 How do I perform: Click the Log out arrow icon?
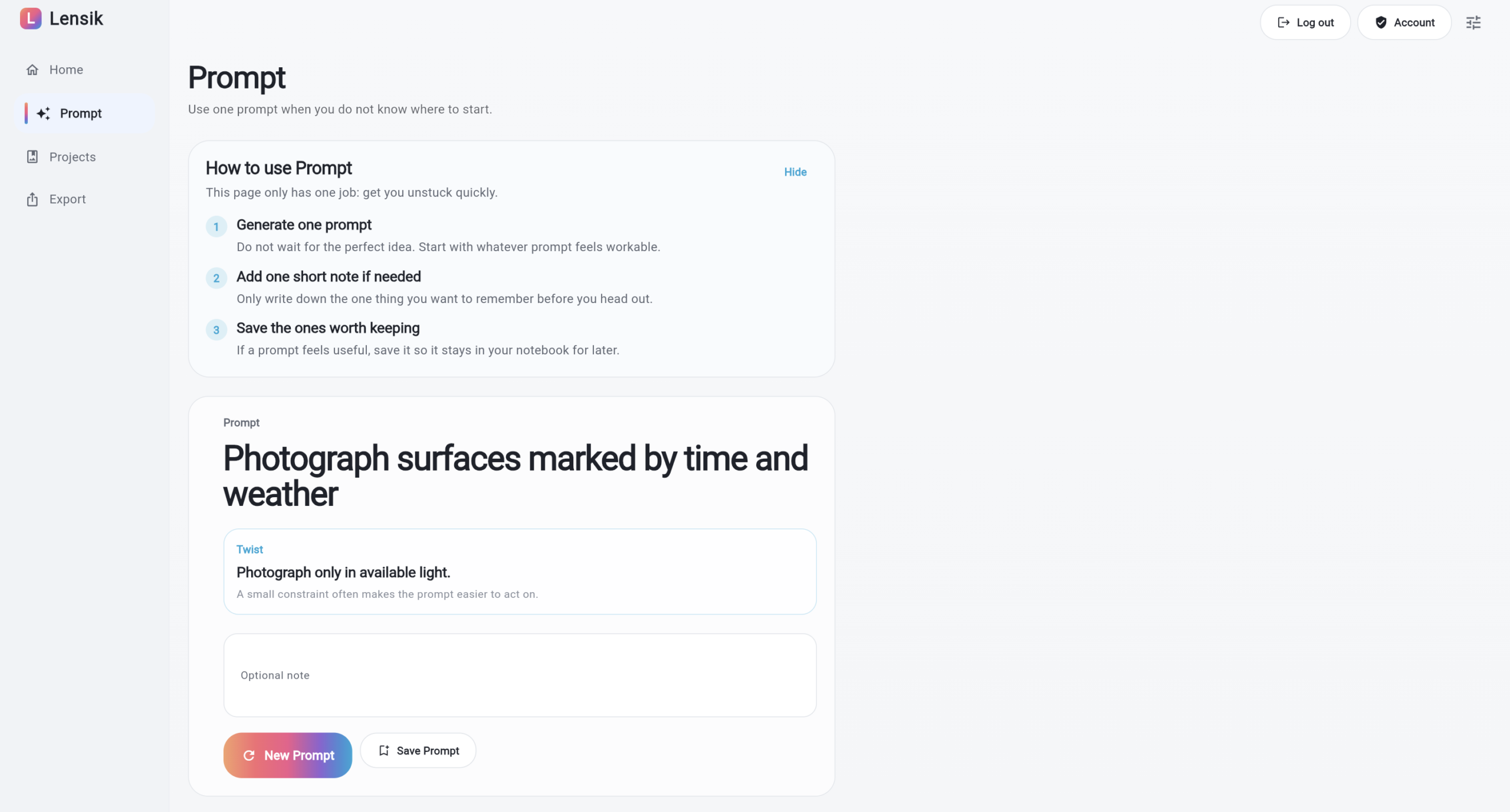pyautogui.click(x=1283, y=22)
